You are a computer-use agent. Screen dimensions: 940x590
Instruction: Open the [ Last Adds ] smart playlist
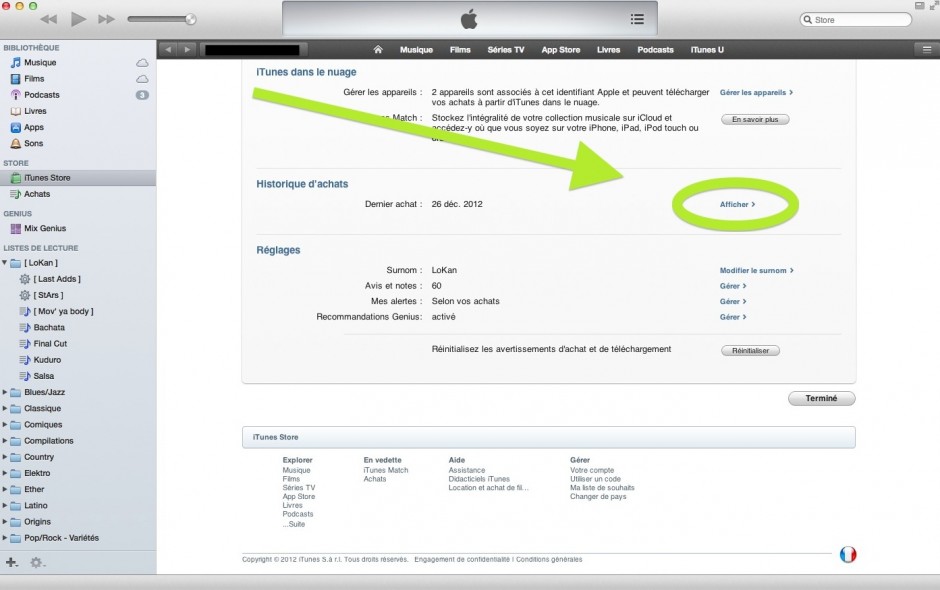point(57,279)
